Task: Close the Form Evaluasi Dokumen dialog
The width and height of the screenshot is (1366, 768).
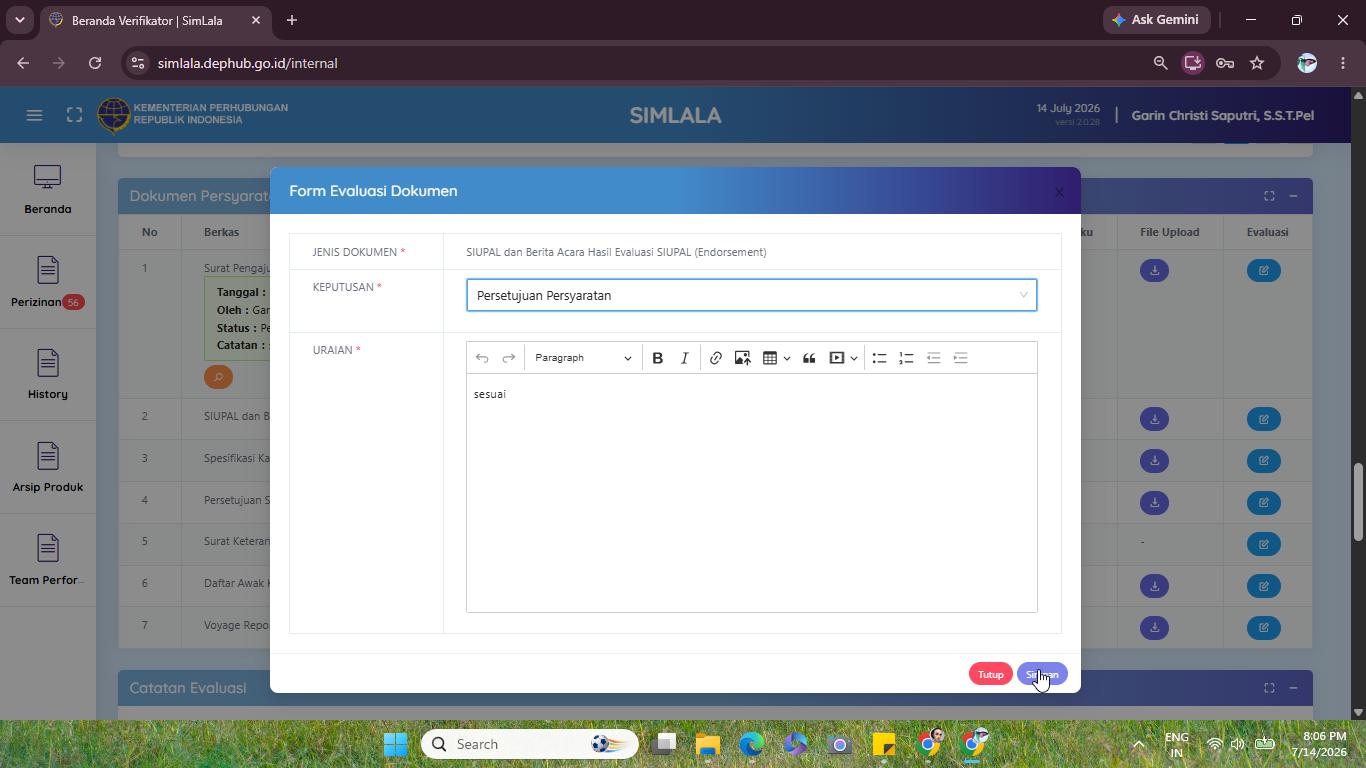Action: click(x=1059, y=192)
